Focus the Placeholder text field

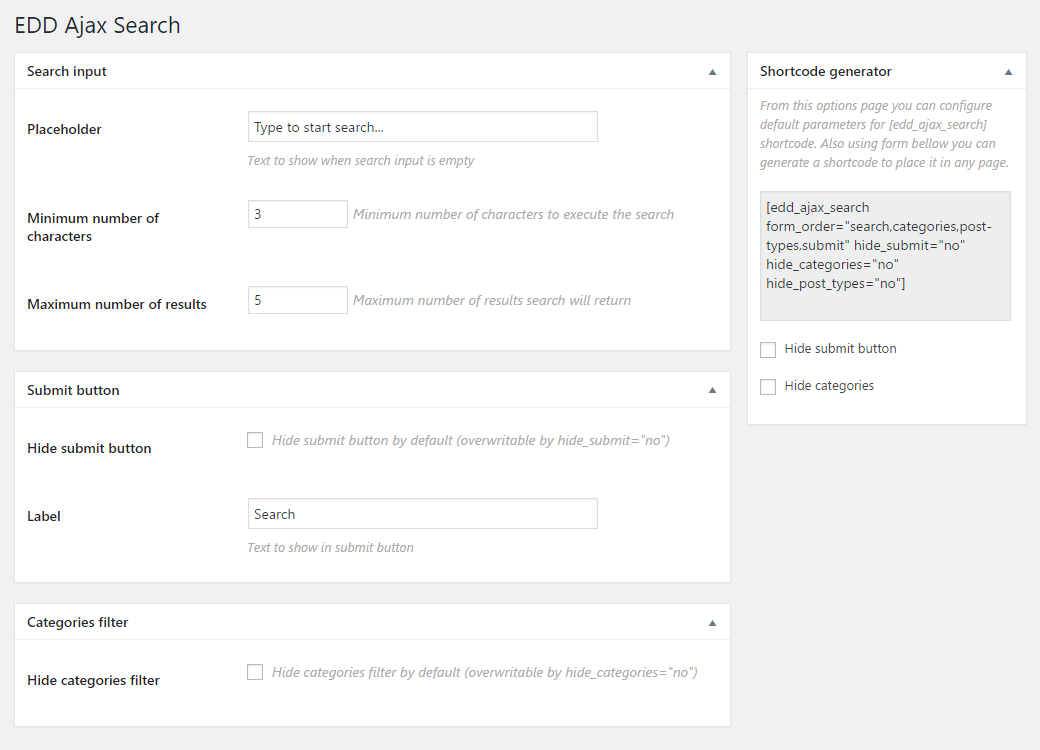[422, 127]
